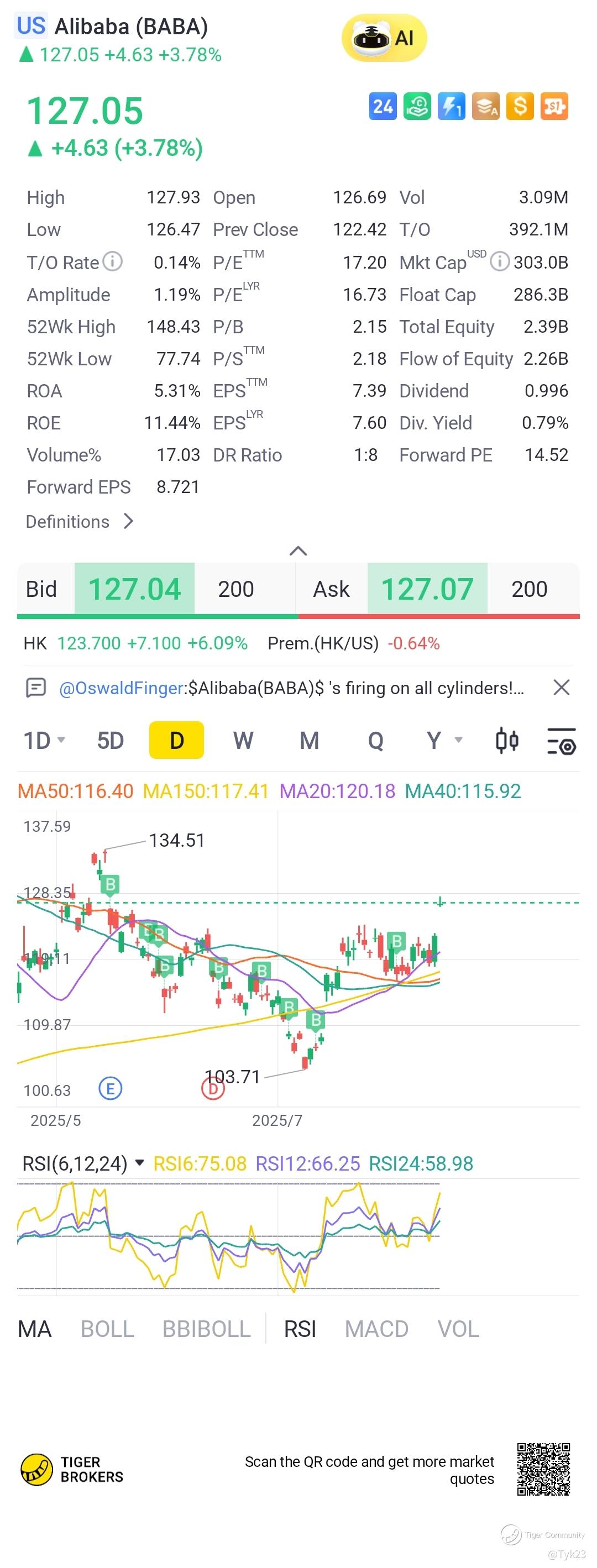Switch chart to 5D view
The width and height of the screenshot is (597, 1568).
pyautogui.click(x=110, y=741)
